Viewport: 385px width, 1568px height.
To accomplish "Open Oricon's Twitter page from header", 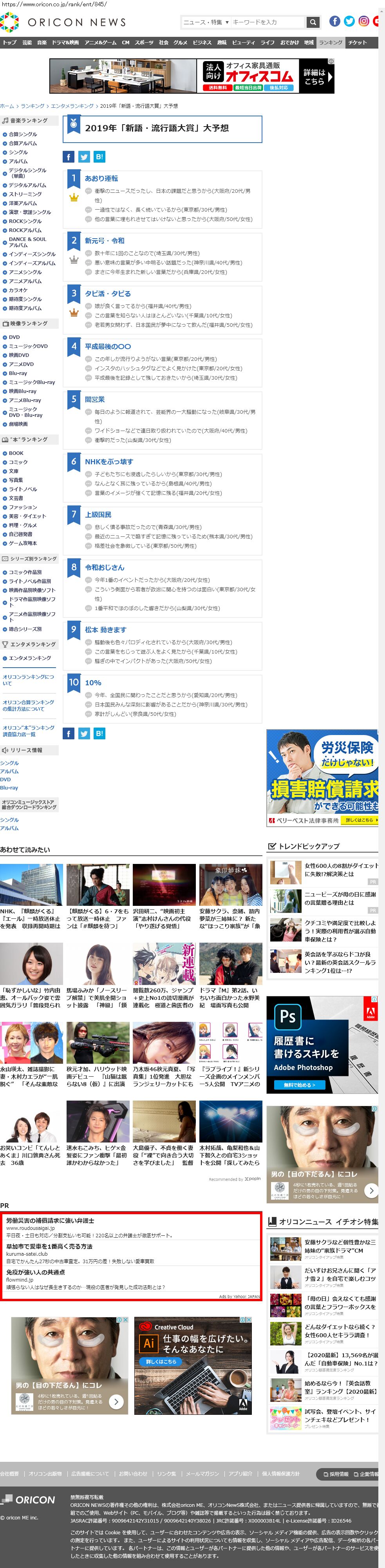I will pyautogui.click(x=349, y=21).
